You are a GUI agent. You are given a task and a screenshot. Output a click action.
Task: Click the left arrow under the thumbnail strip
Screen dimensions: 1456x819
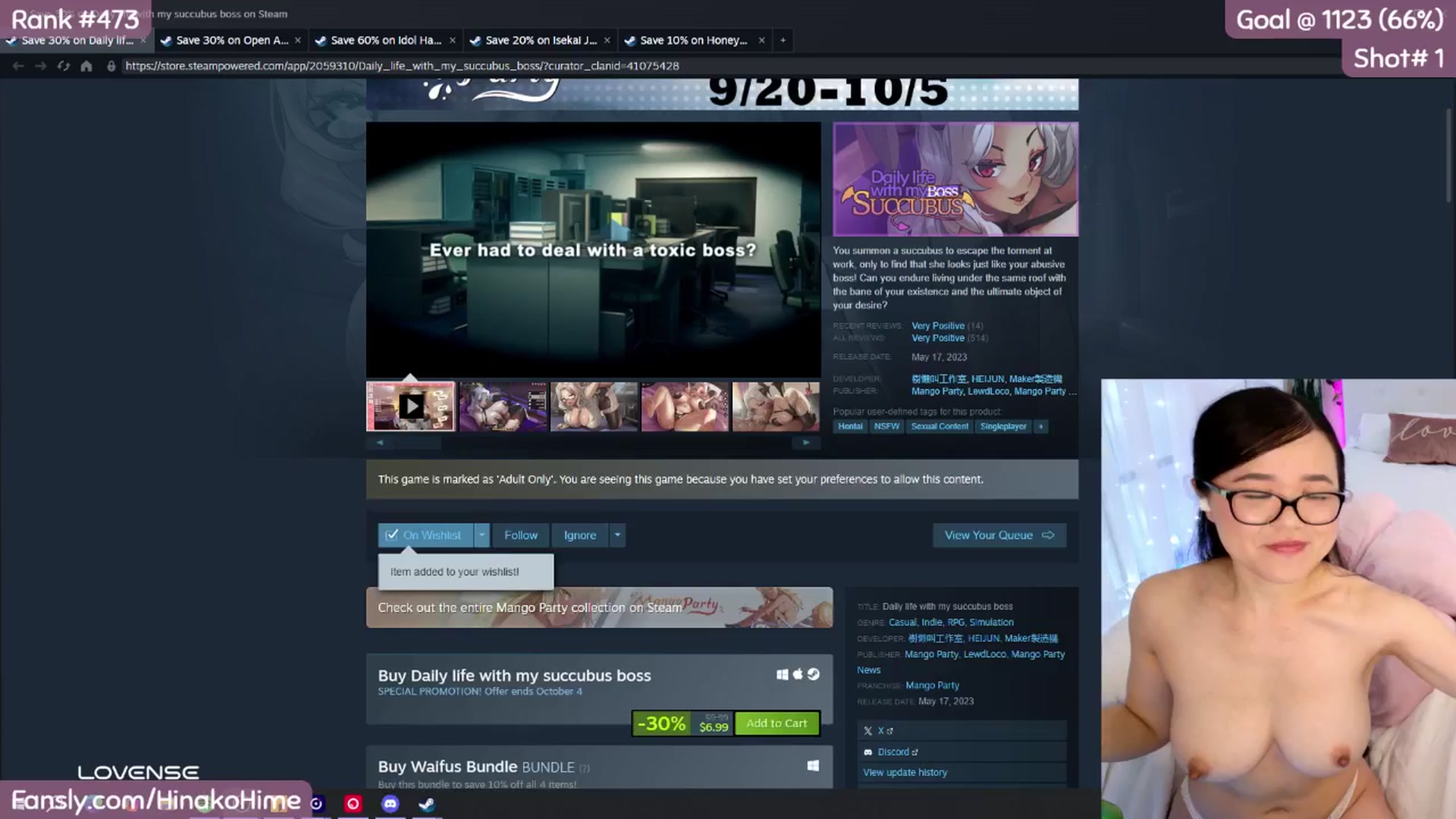pos(380,442)
